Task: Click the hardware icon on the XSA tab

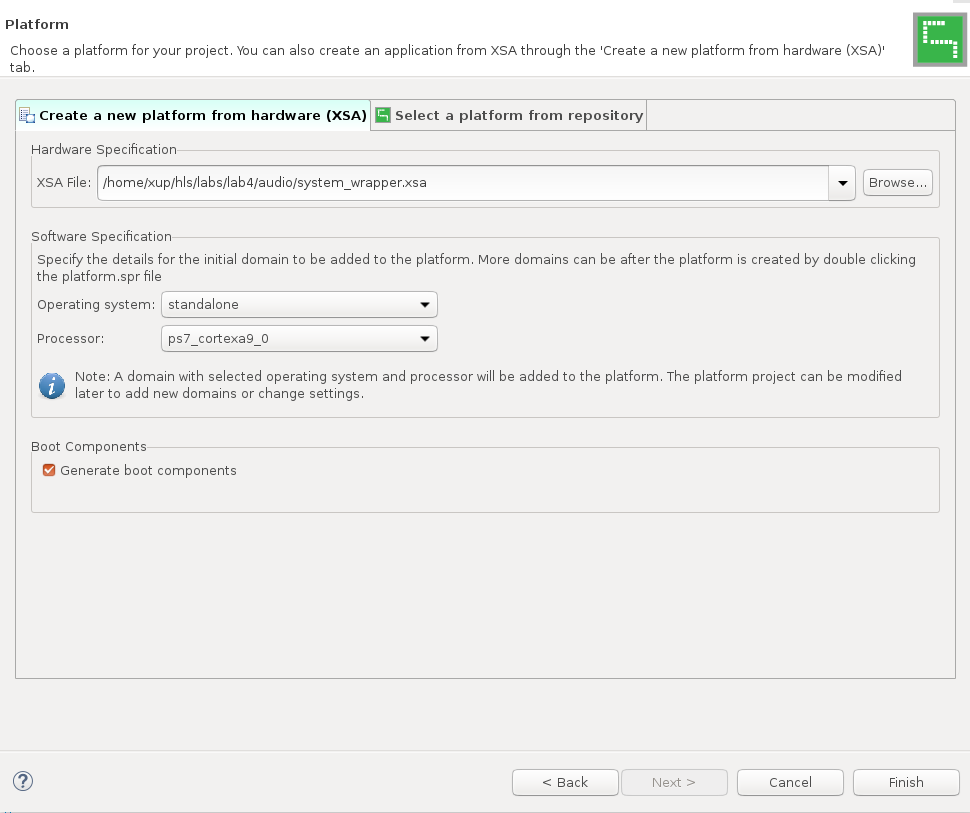Action: click(28, 116)
